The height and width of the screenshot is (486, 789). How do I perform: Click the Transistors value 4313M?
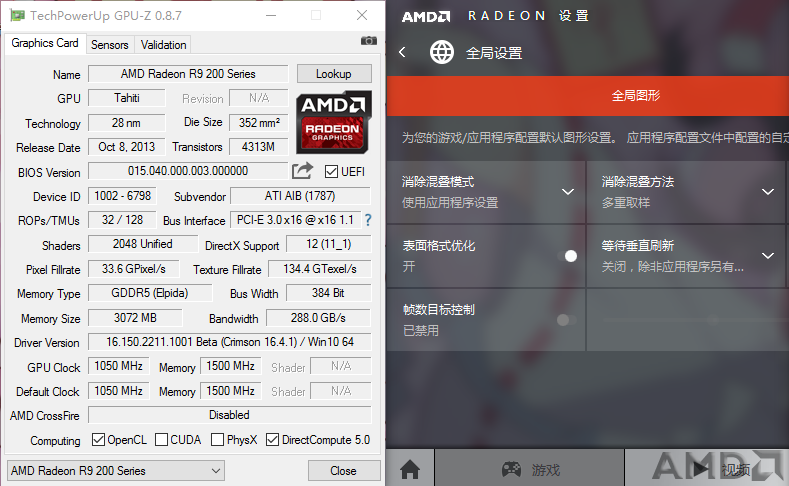(259, 147)
